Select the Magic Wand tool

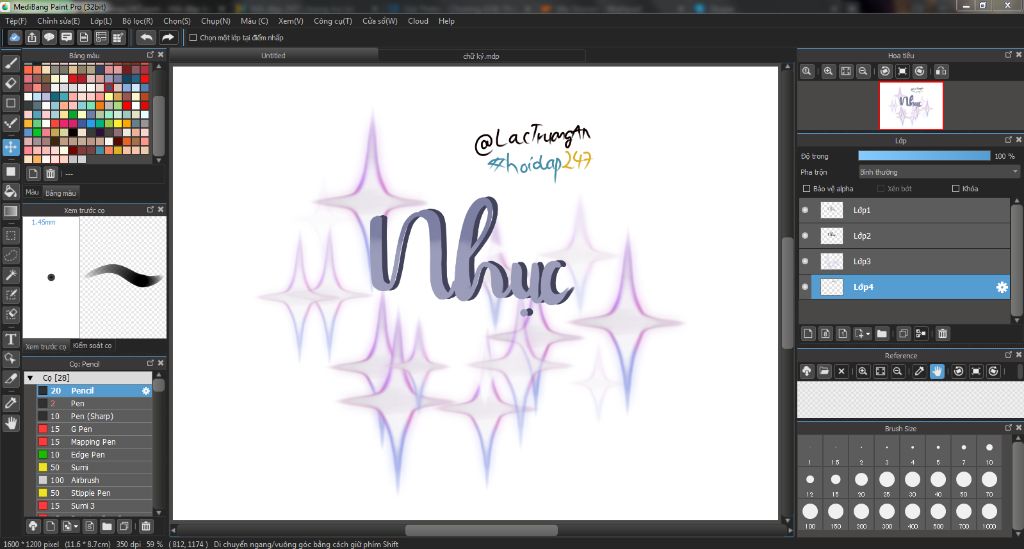point(11,275)
